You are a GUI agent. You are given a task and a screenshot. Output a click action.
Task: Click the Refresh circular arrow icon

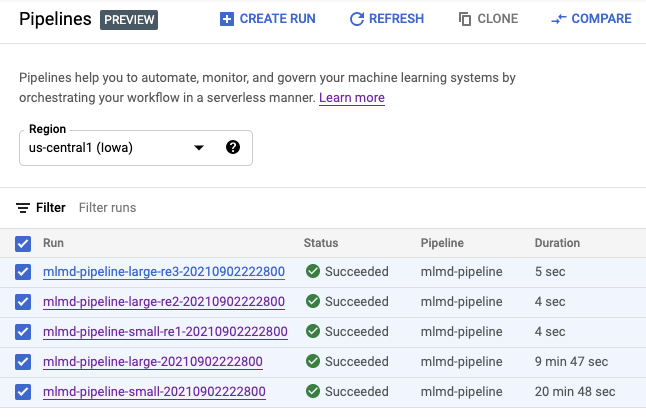tap(357, 19)
